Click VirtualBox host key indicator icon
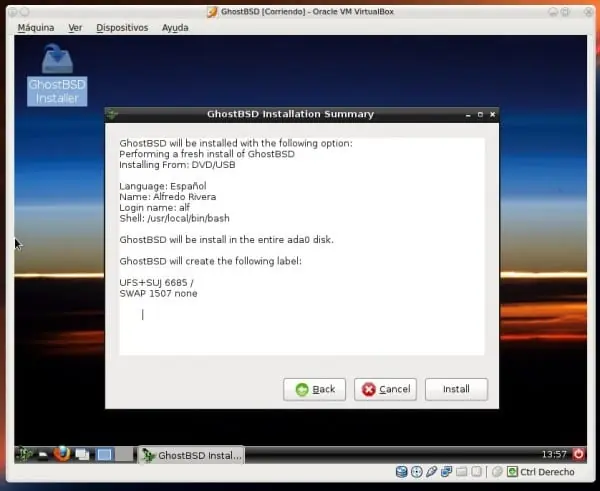The image size is (600, 491). pyautogui.click(x=512, y=472)
